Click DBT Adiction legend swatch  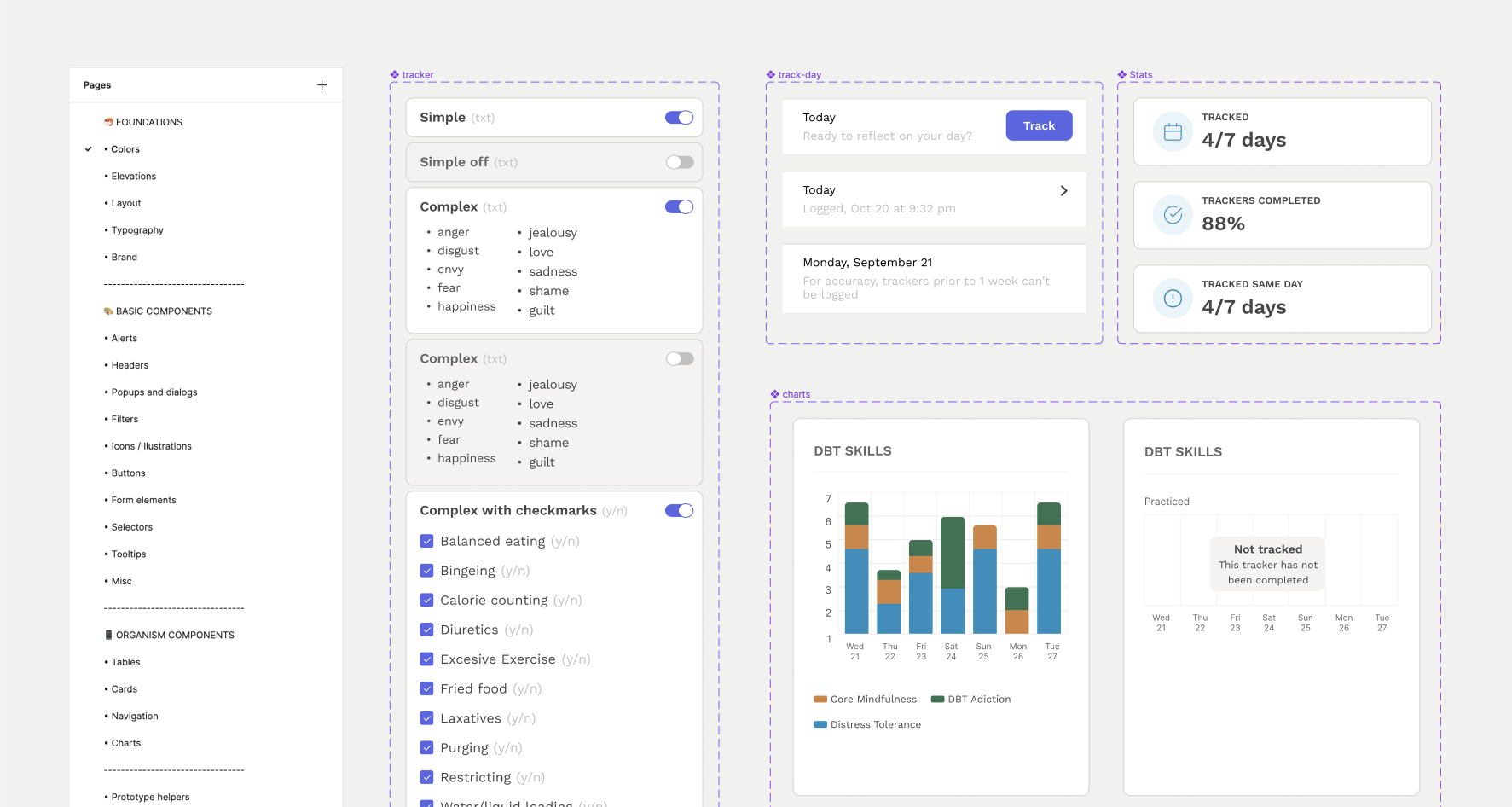[937, 700]
